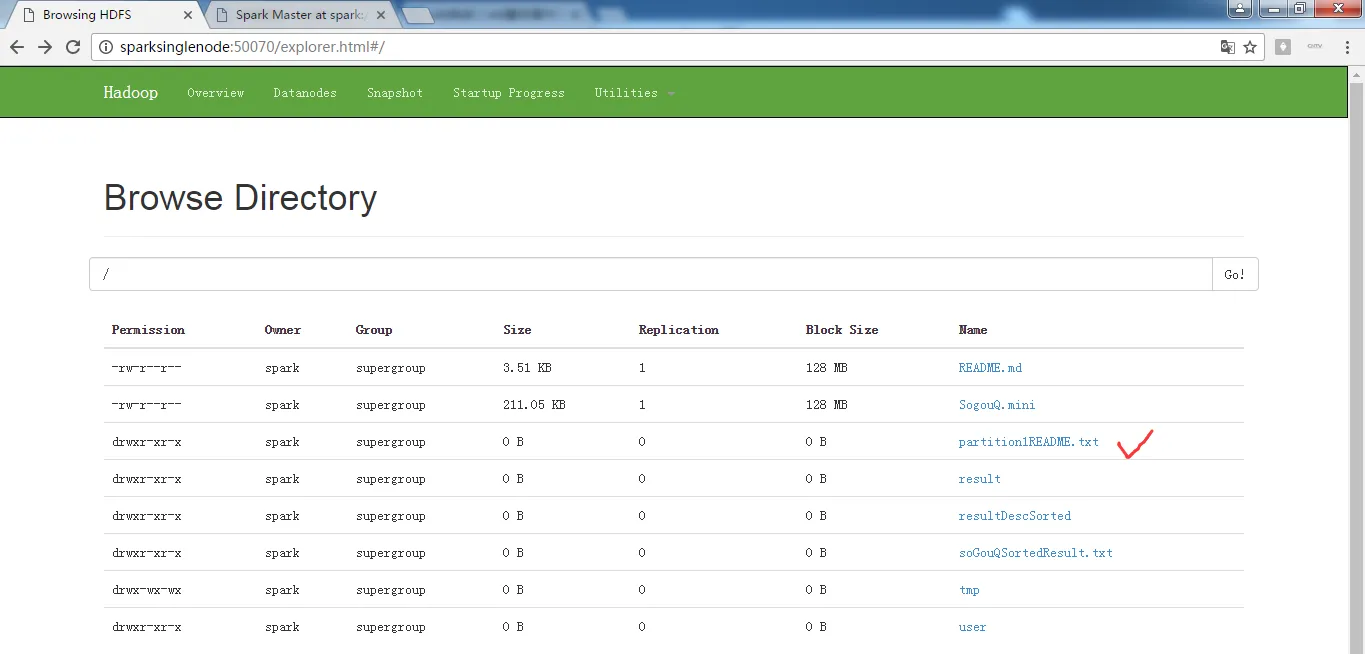Close the Spark Master tab
Image resolution: width=1365 pixels, height=654 pixels.
coord(380,15)
